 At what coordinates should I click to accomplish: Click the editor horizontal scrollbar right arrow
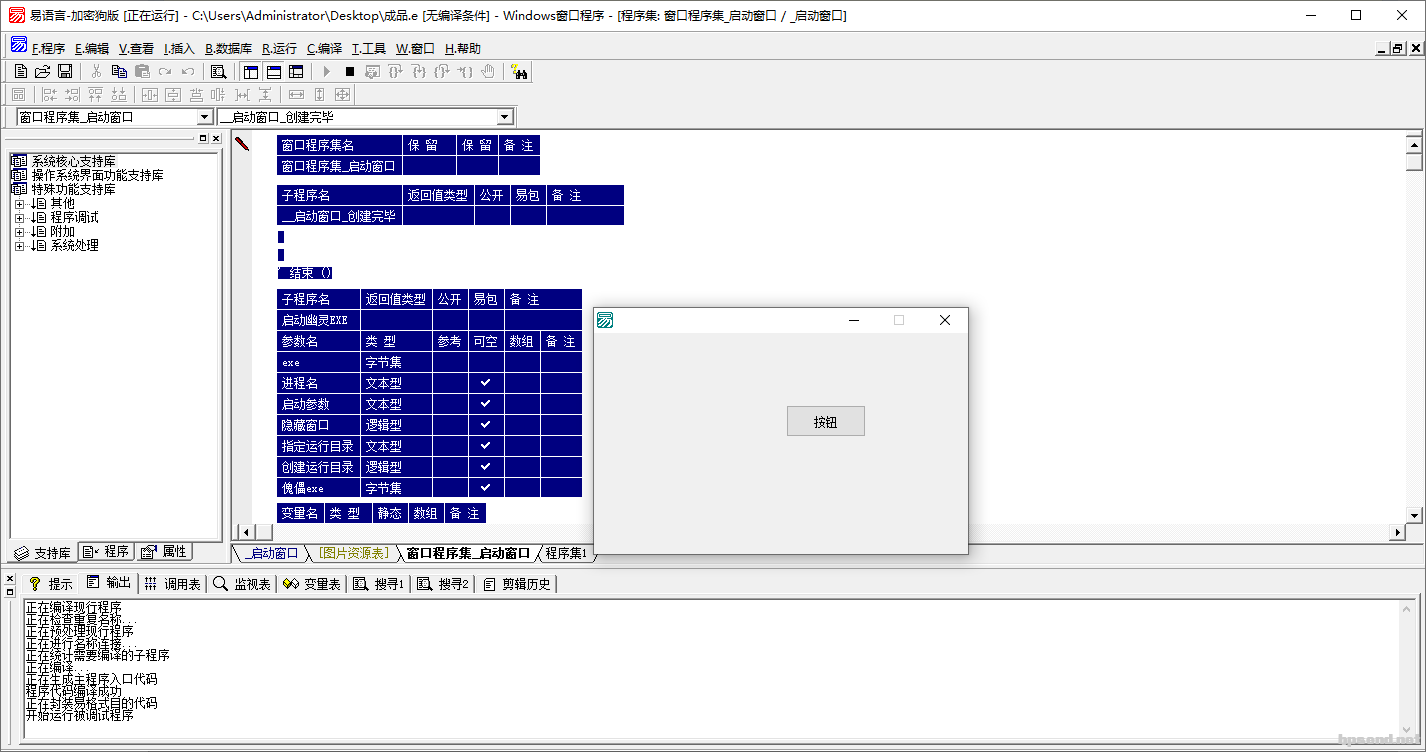click(1397, 532)
